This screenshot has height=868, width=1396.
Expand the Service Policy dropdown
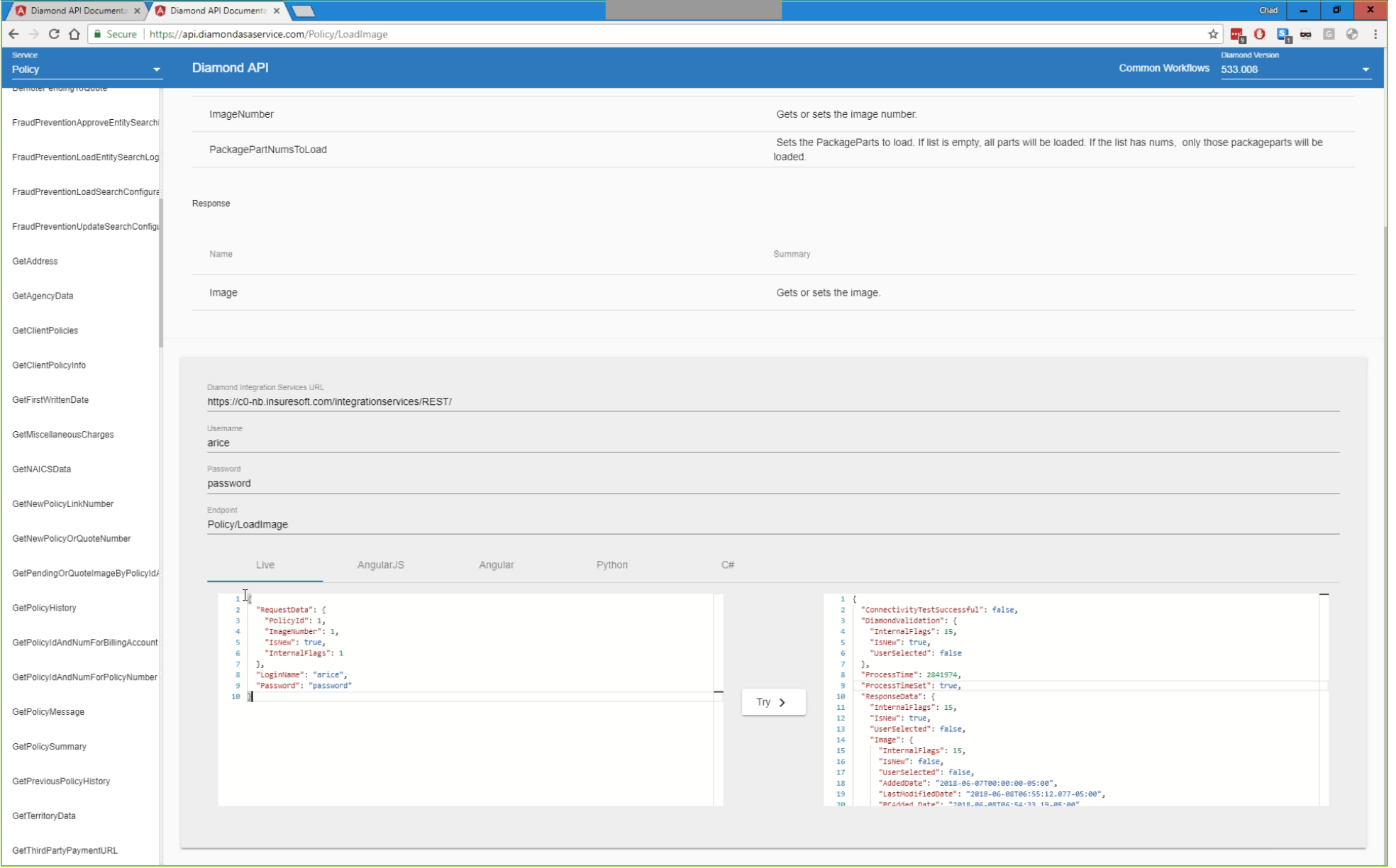coord(86,69)
